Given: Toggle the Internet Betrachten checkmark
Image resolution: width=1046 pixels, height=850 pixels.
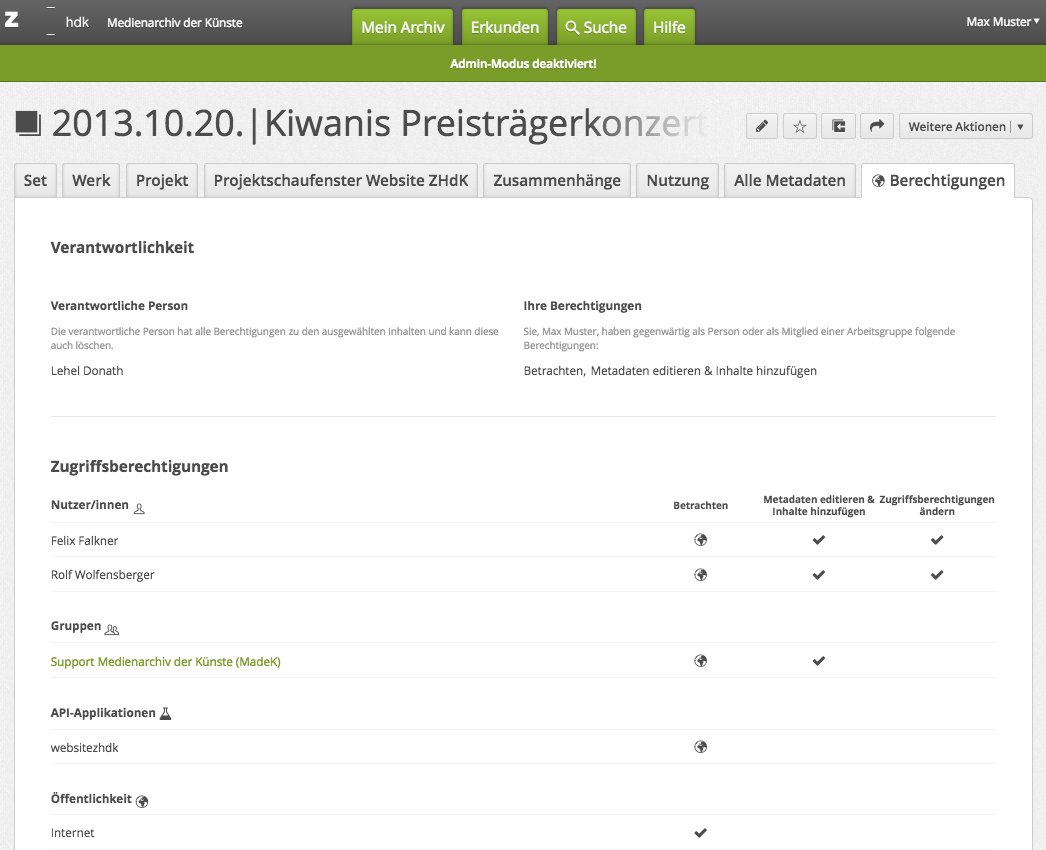Looking at the screenshot, I should [701, 832].
